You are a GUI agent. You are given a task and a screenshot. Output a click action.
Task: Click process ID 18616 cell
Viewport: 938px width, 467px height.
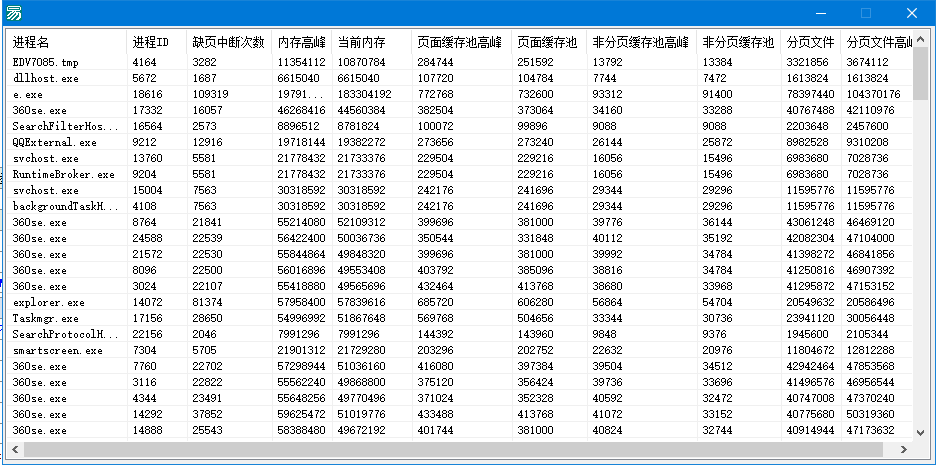click(147, 94)
